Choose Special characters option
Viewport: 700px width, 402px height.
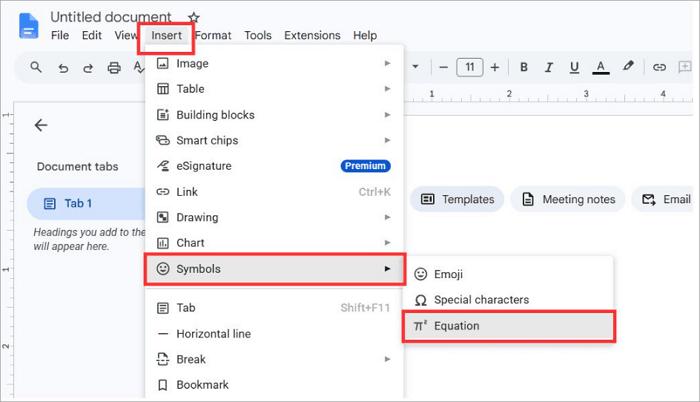coord(509,300)
